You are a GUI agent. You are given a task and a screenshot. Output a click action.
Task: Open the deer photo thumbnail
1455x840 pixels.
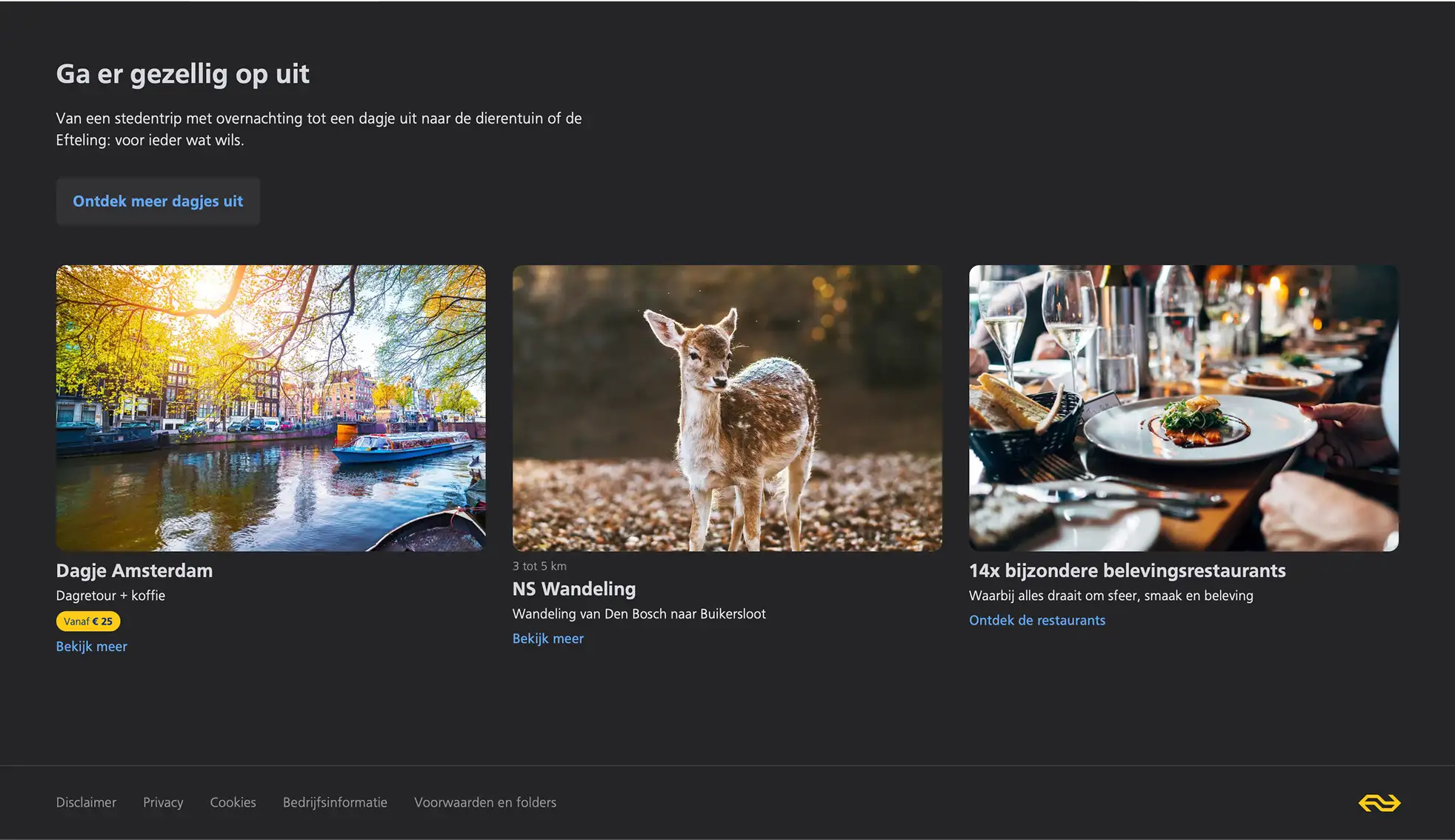727,407
